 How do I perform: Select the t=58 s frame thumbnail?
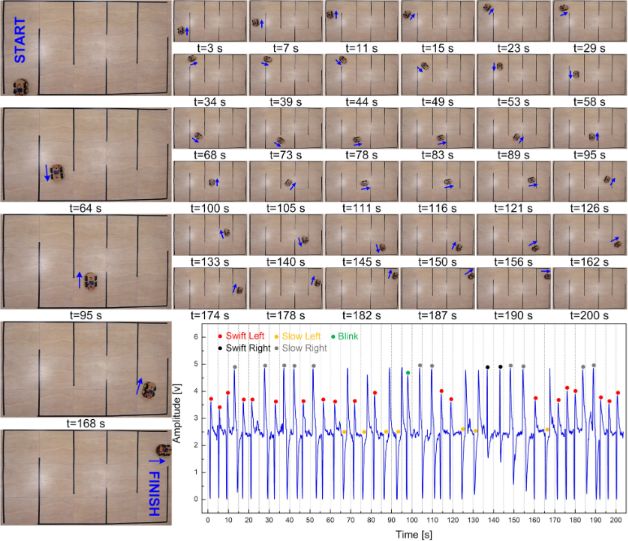coord(589,73)
